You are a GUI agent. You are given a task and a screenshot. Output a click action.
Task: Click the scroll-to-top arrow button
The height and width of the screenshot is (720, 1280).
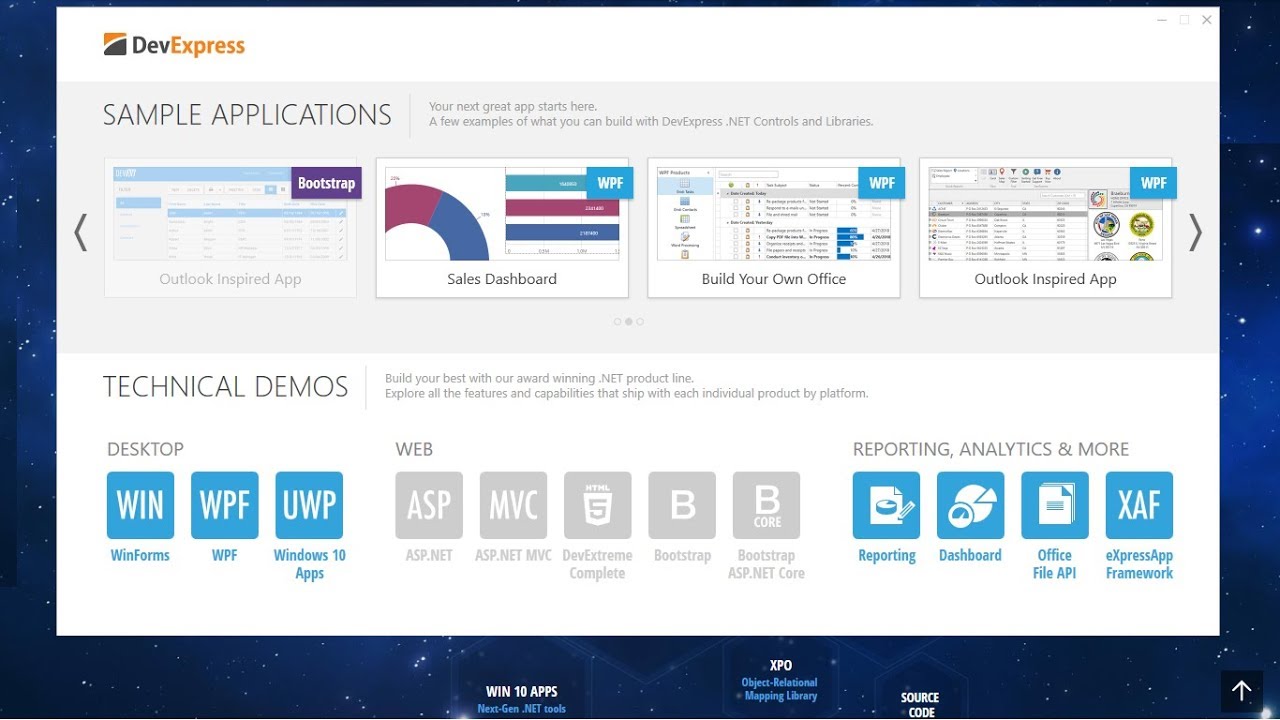click(1241, 690)
